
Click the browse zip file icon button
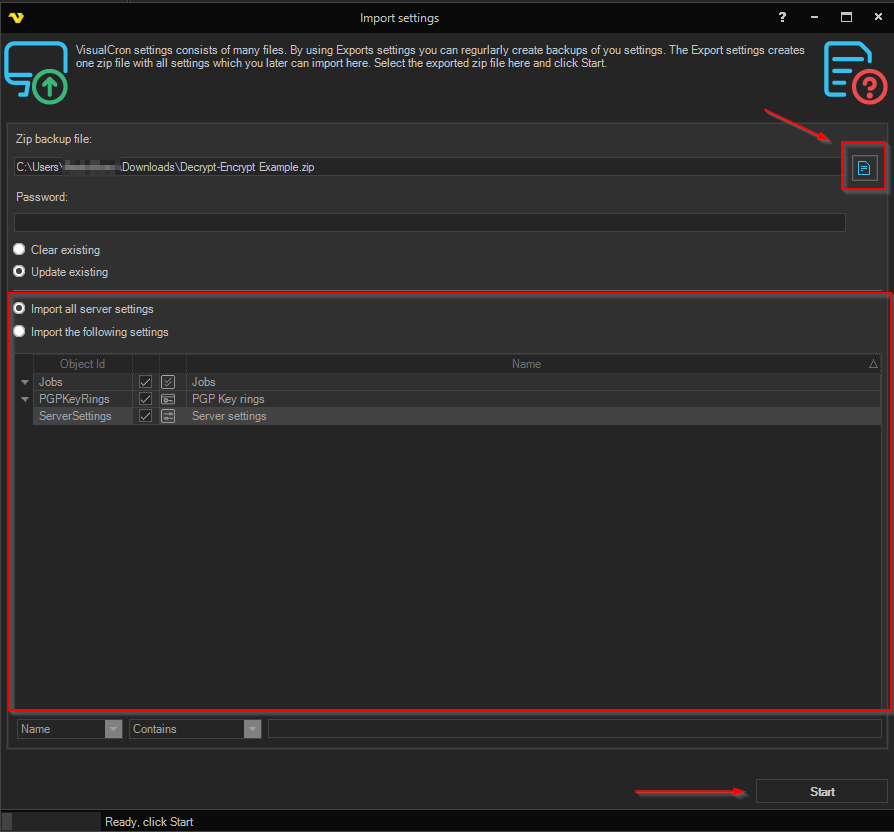pyautogui.click(x=864, y=168)
